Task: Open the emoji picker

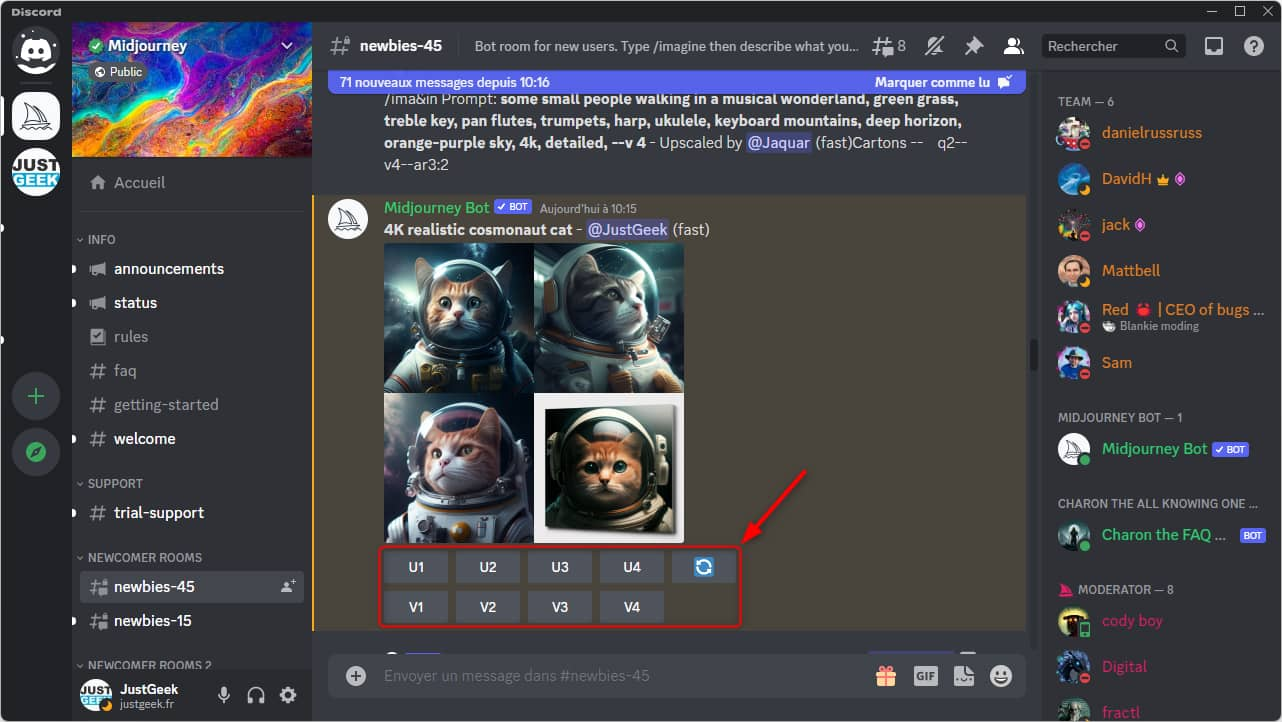Action: pyautogui.click(x=1000, y=676)
